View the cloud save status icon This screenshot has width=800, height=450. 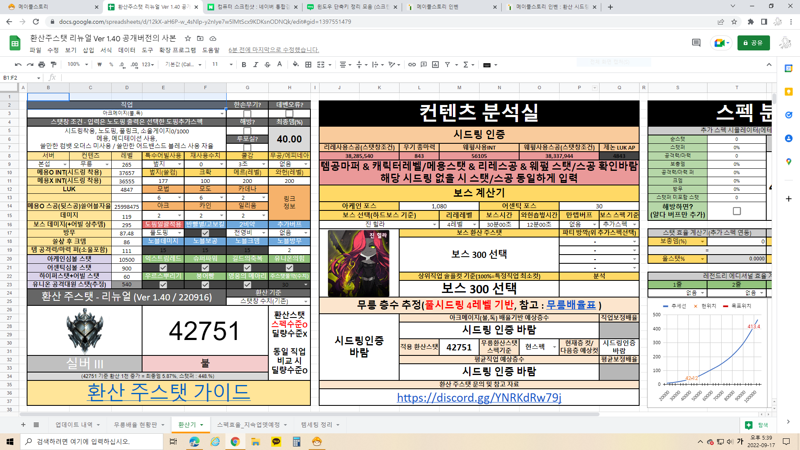tap(213, 39)
